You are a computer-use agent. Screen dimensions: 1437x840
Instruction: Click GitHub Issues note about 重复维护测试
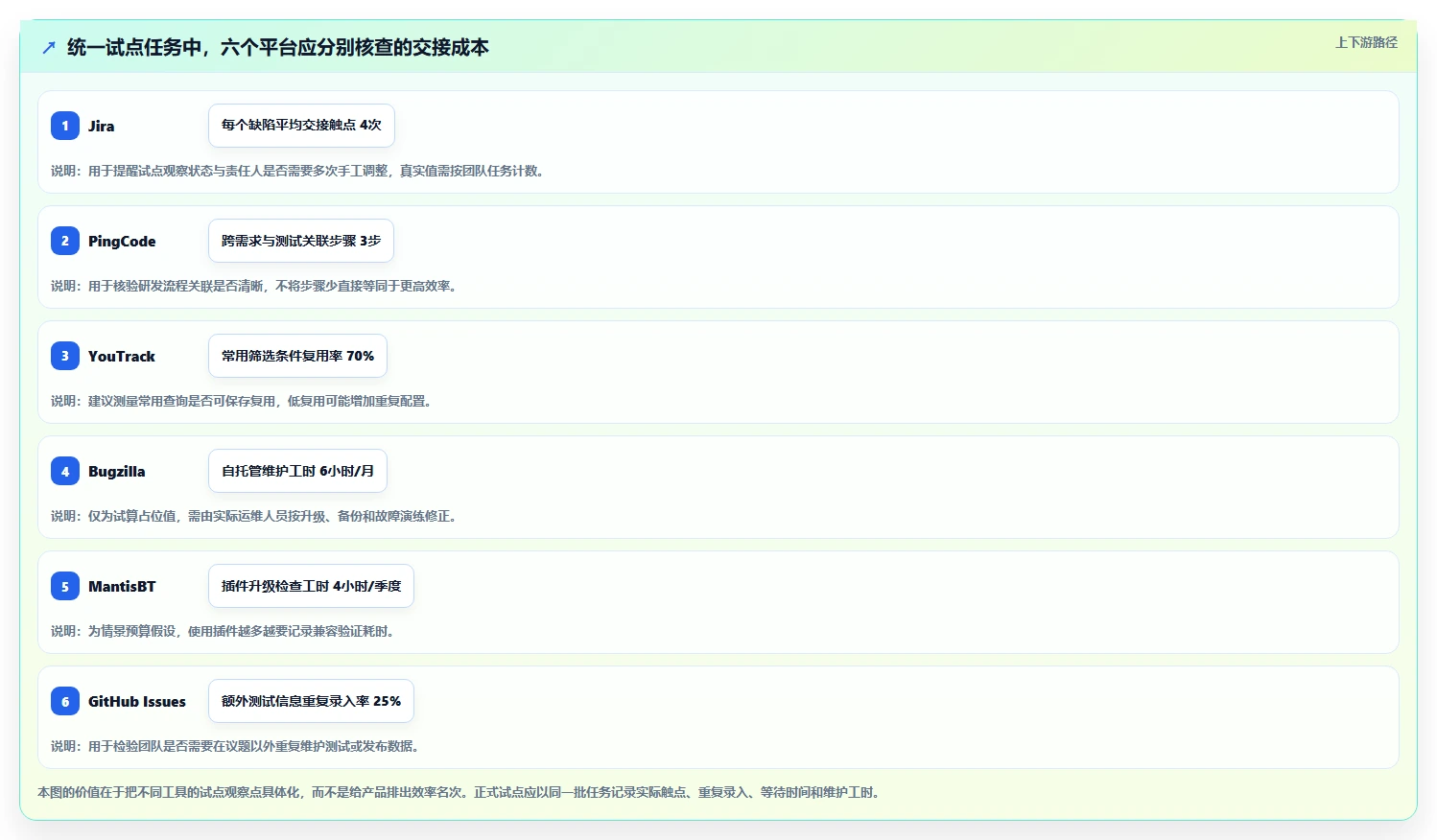pyautogui.click(x=237, y=746)
